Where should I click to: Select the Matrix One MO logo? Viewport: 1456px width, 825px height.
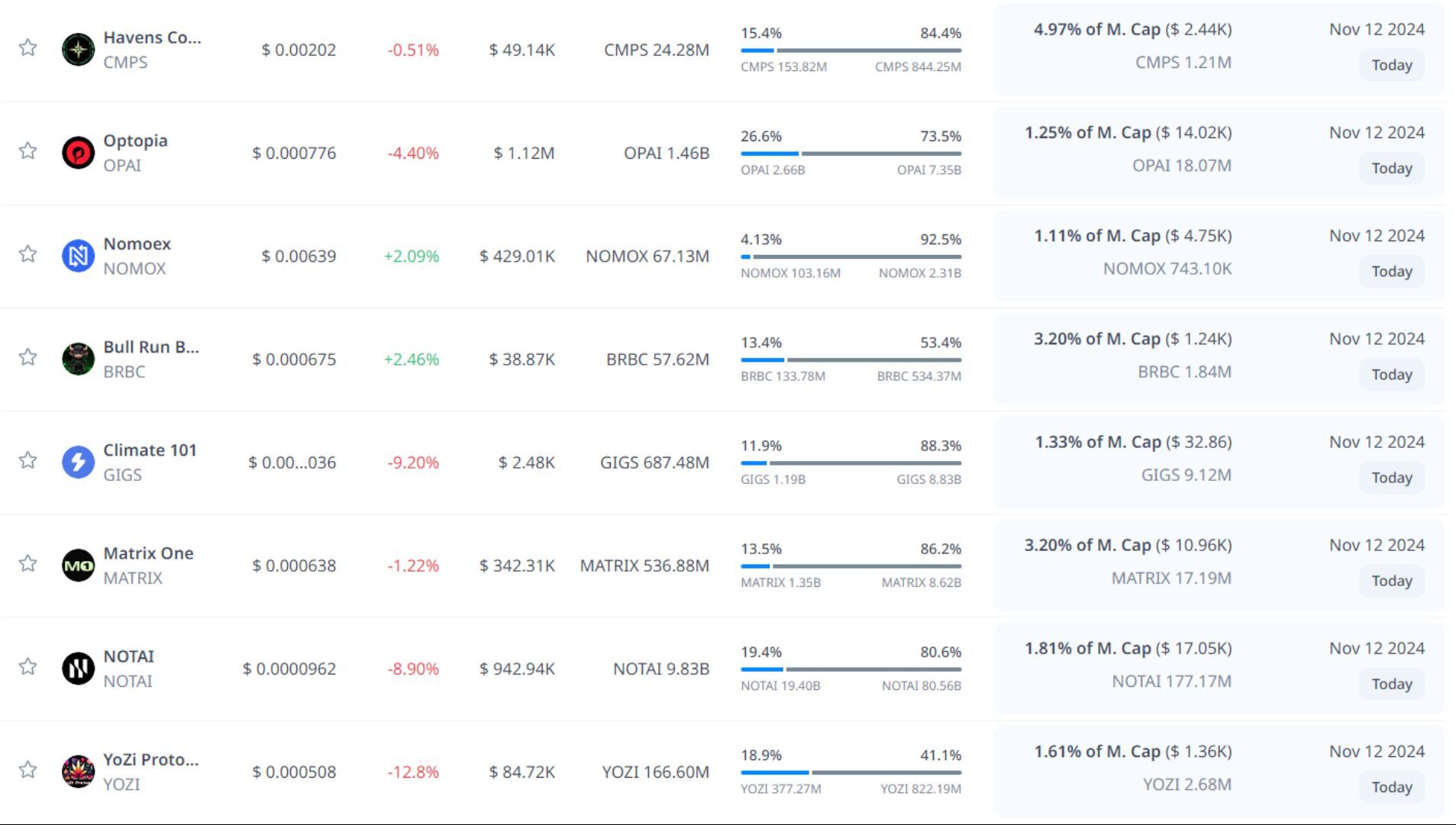tap(78, 566)
